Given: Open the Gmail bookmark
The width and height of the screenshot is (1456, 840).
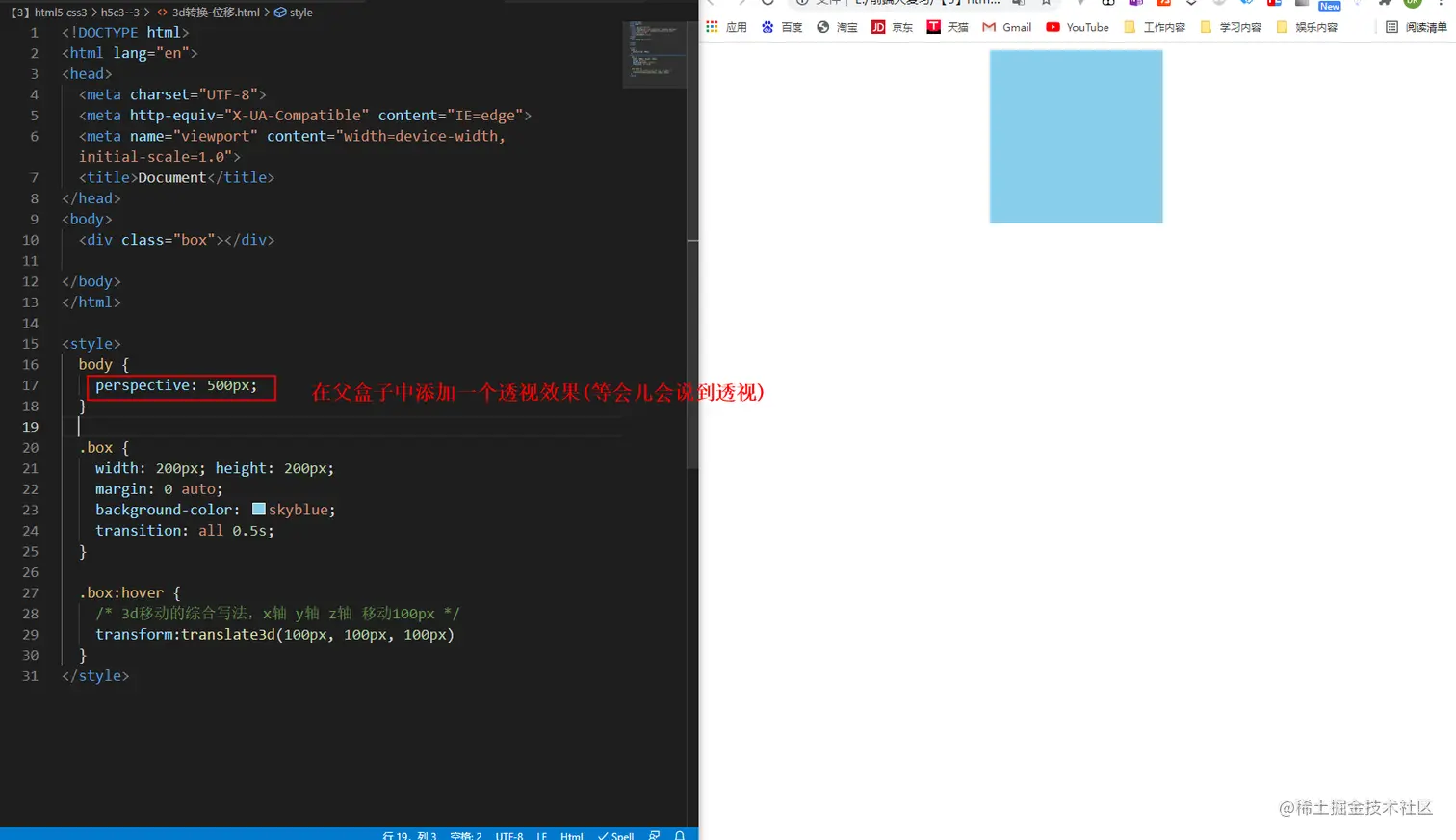Looking at the screenshot, I should tap(1006, 27).
